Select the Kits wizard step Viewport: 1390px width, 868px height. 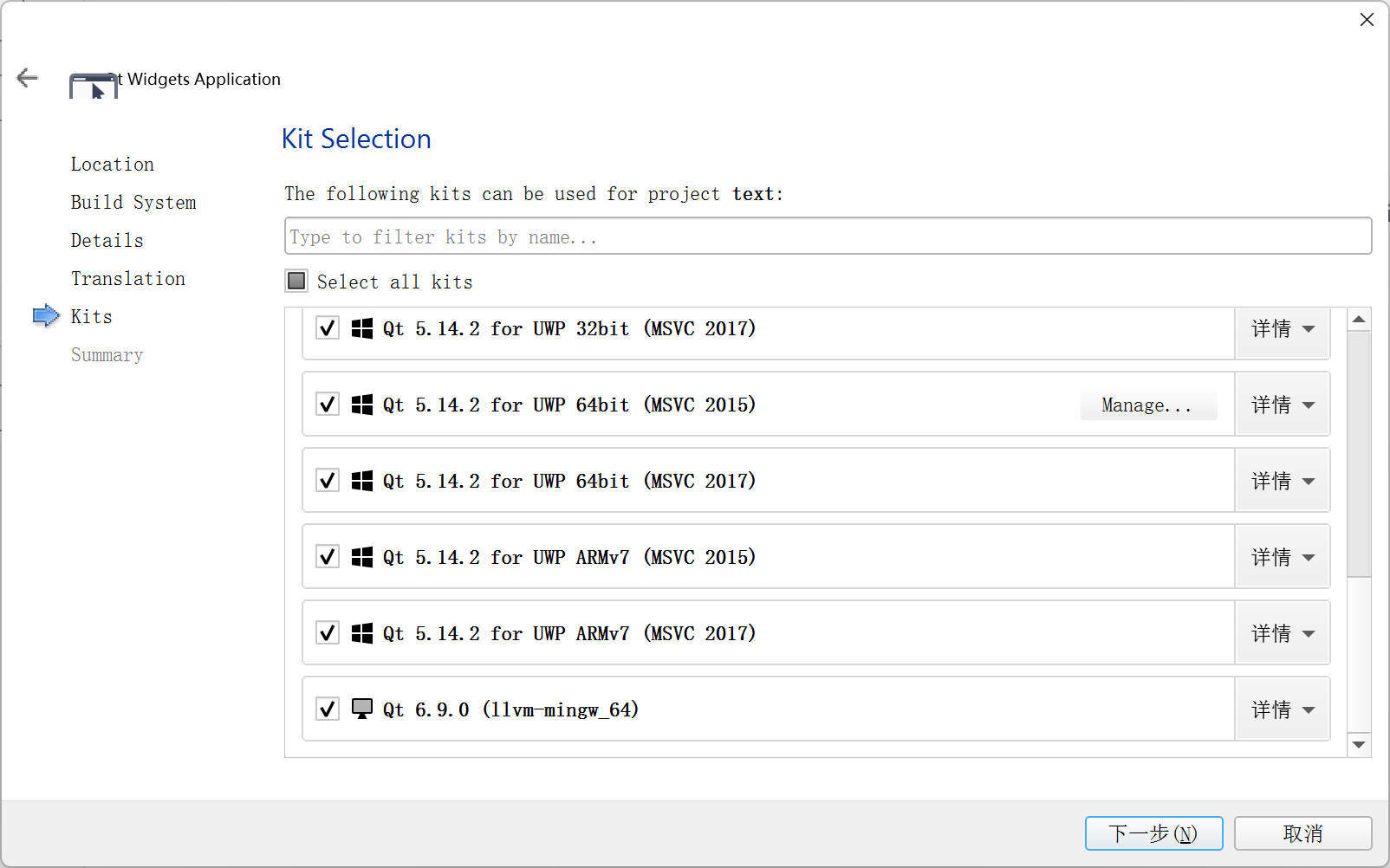coord(92,317)
